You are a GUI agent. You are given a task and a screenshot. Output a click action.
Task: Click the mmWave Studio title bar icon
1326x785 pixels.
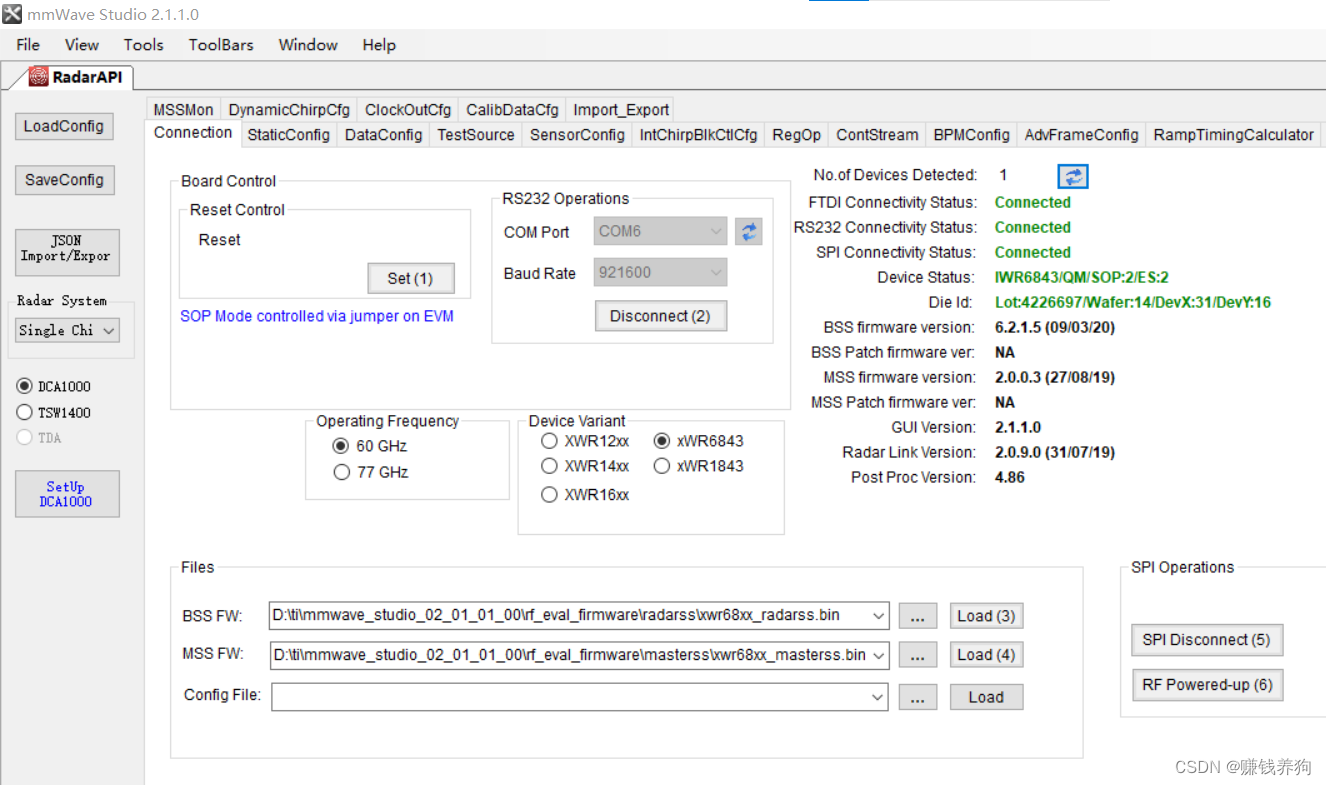coord(11,14)
